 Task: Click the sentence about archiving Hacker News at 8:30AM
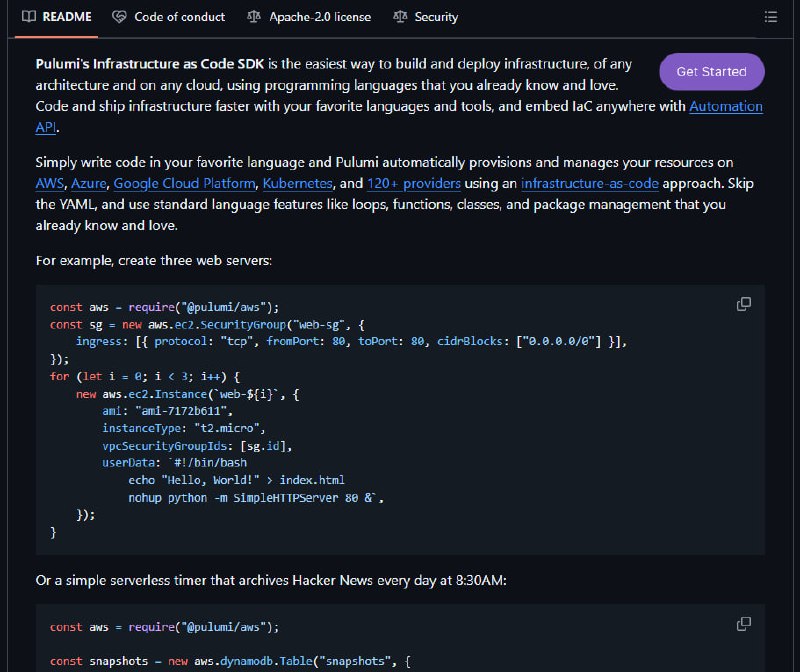point(271,580)
